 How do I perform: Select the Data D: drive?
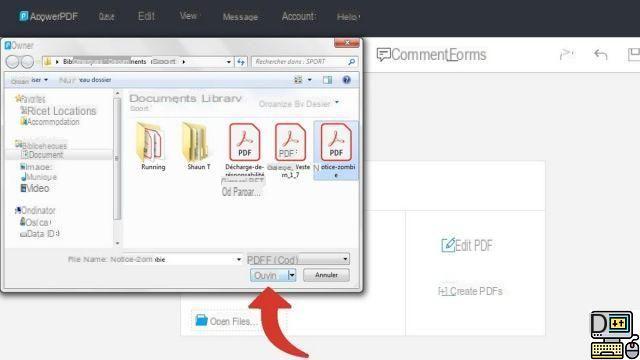(40, 234)
